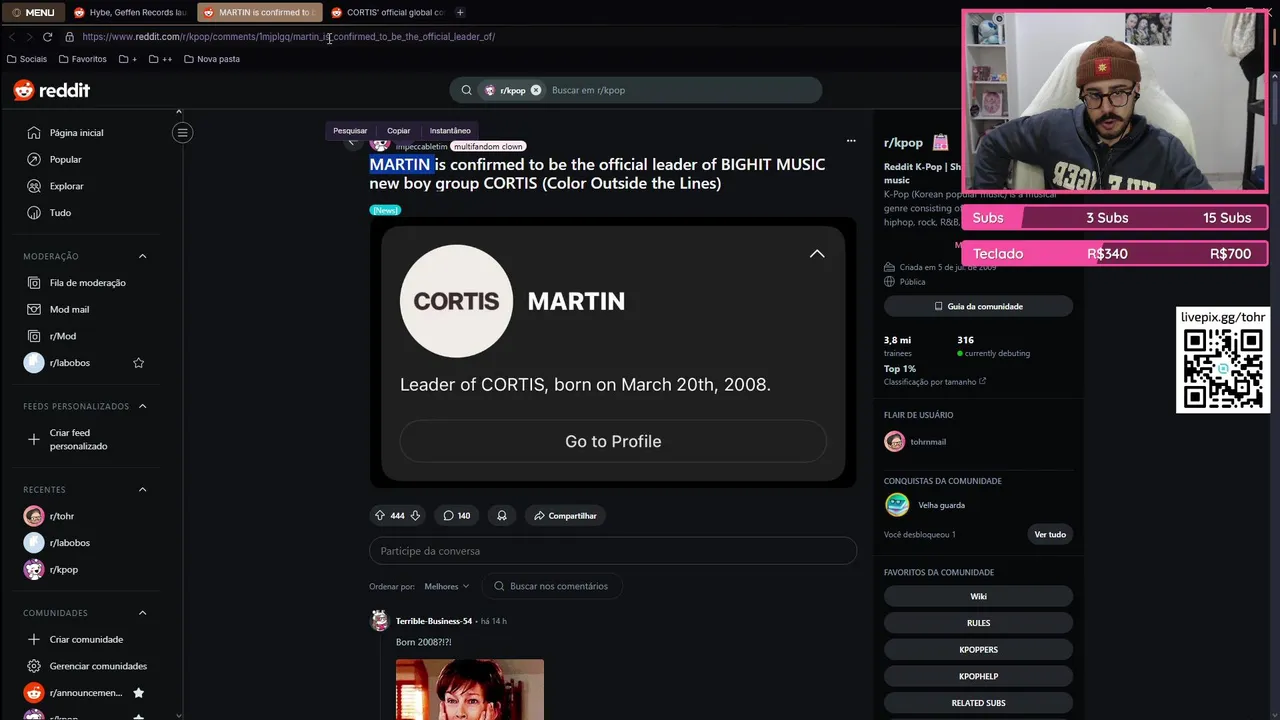Open the post's three-dot options menu
This screenshot has width=1280, height=720.
tap(851, 141)
